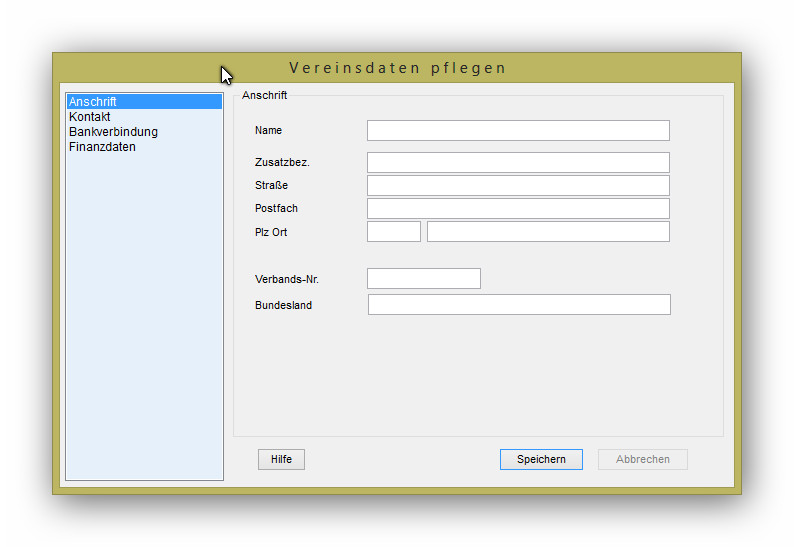Activate the Bundesland text field
The width and height of the screenshot is (794, 547).
click(518, 305)
